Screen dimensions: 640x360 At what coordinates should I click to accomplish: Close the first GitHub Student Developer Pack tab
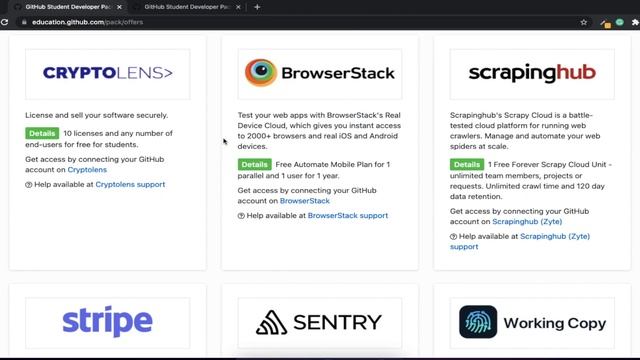tap(119, 7)
